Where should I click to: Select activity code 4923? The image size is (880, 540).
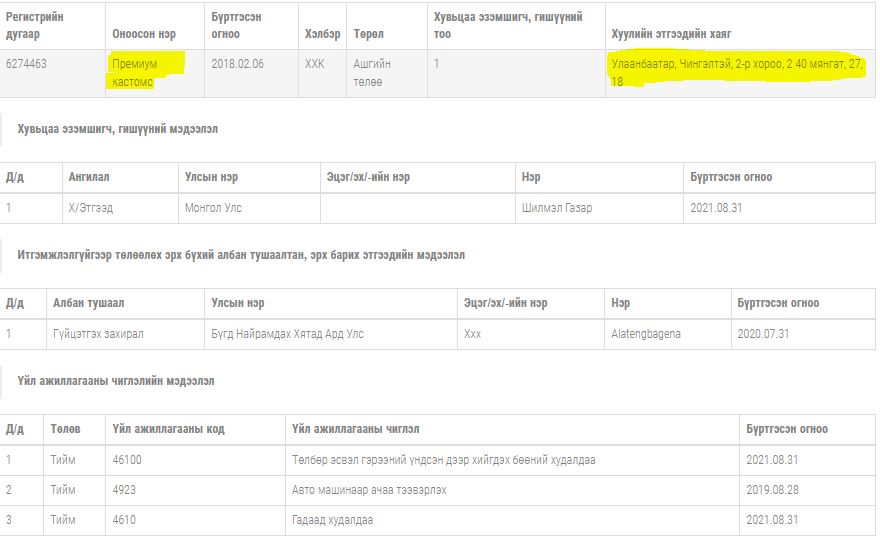[x=124, y=490]
